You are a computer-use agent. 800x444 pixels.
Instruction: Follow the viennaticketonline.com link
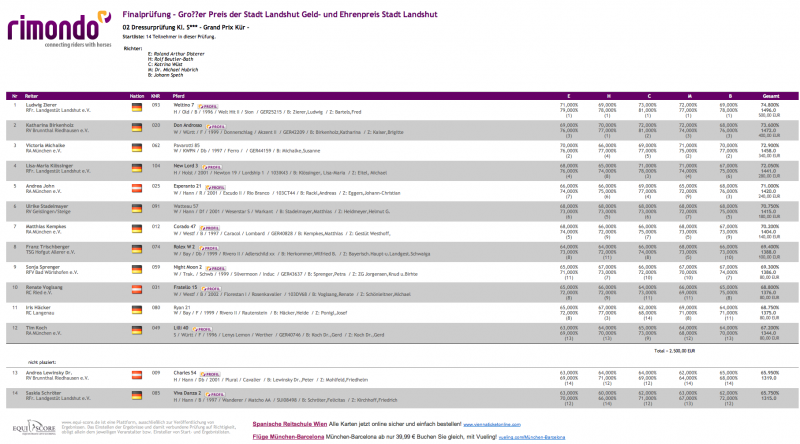[x=492, y=425]
